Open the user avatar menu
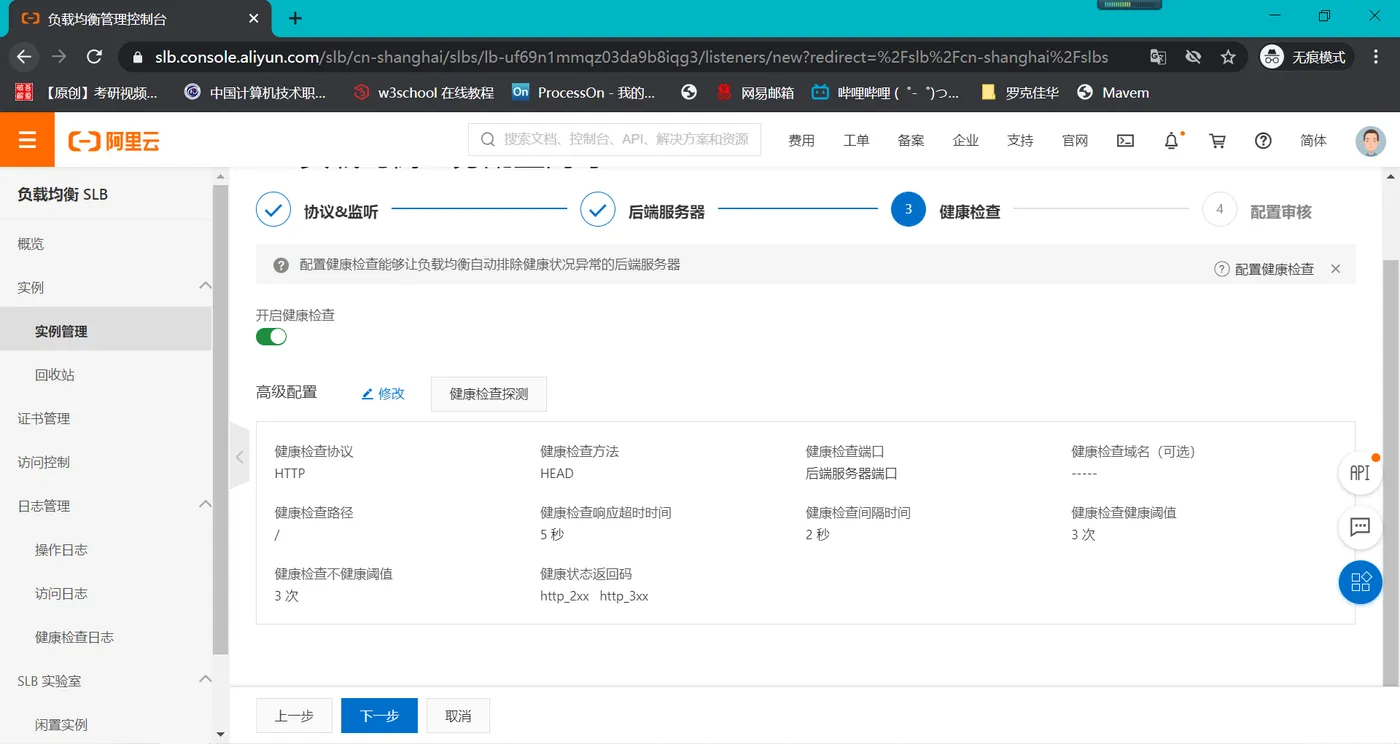The height and width of the screenshot is (744, 1400). pos(1370,141)
